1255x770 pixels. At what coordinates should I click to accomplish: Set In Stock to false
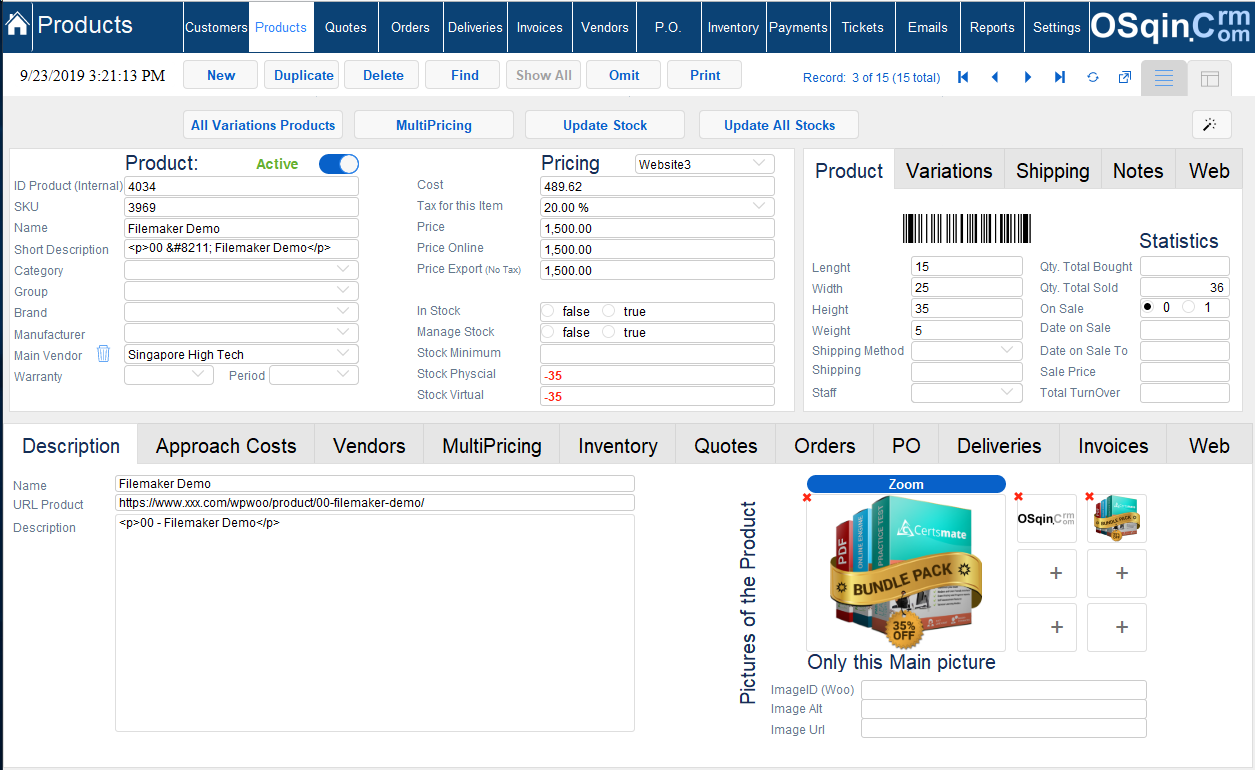550,312
